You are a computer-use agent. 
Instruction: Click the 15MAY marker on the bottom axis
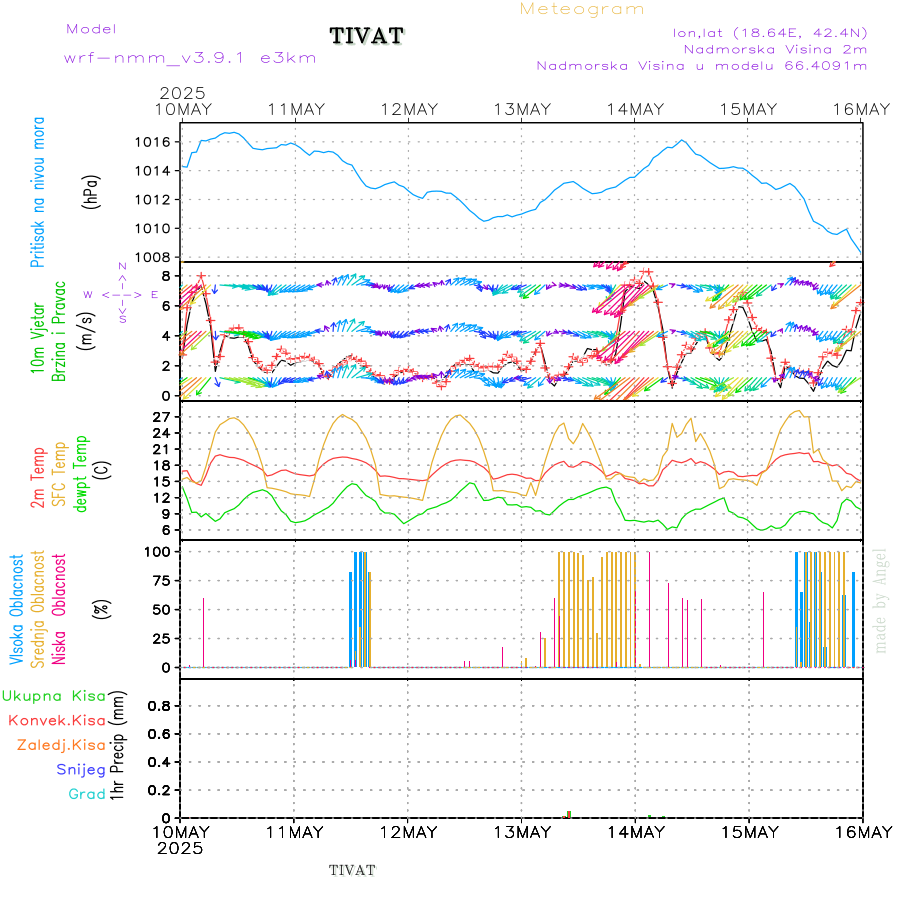[748, 832]
